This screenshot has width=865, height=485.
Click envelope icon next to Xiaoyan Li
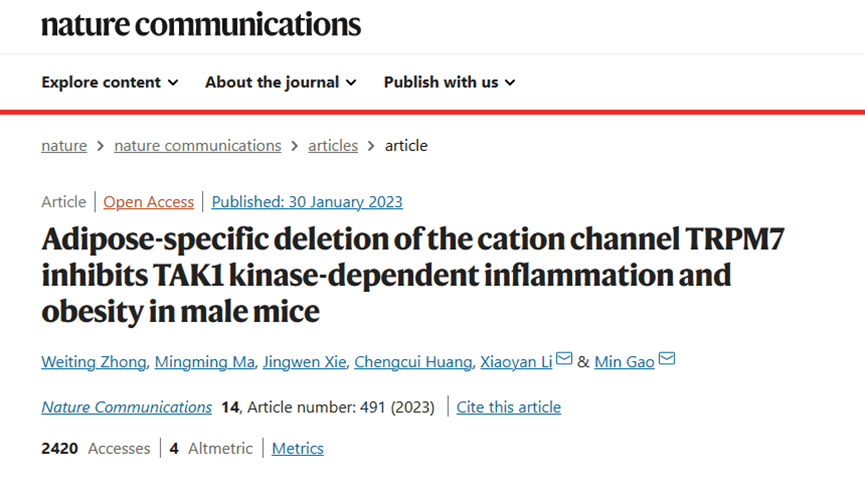click(x=564, y=360)
